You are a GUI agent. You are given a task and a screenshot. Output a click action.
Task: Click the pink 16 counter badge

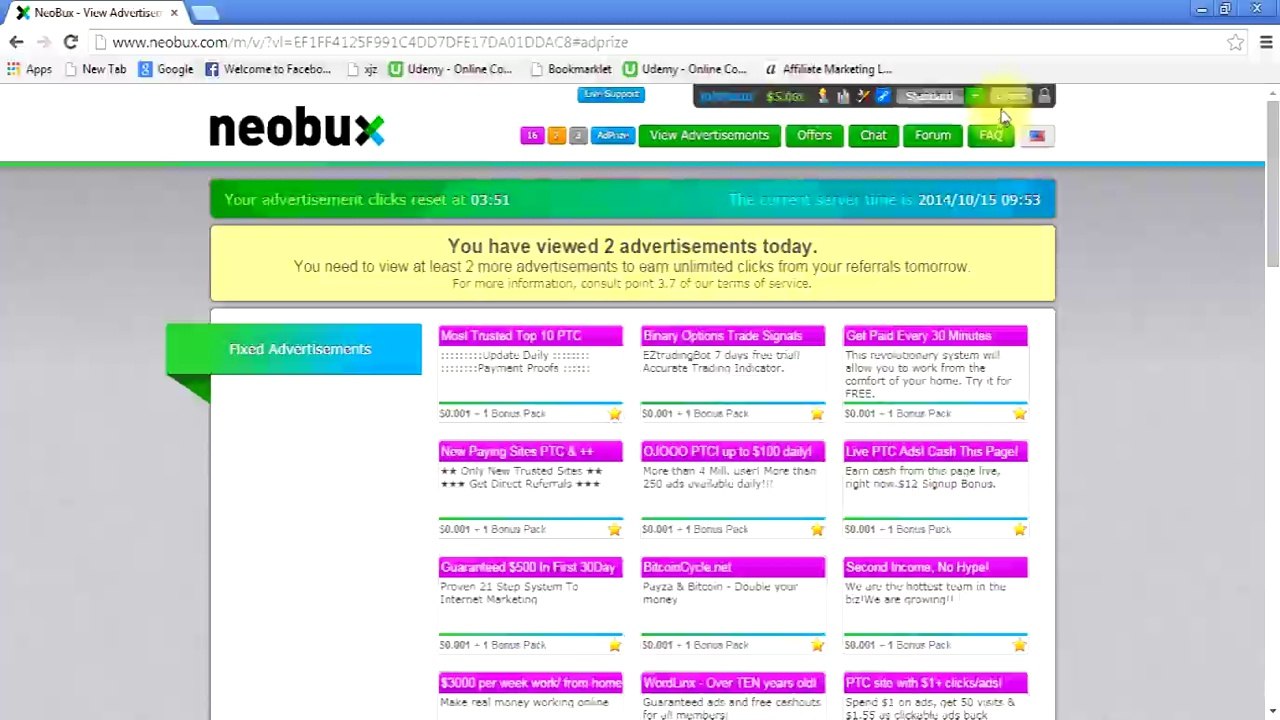coord(532,135)
